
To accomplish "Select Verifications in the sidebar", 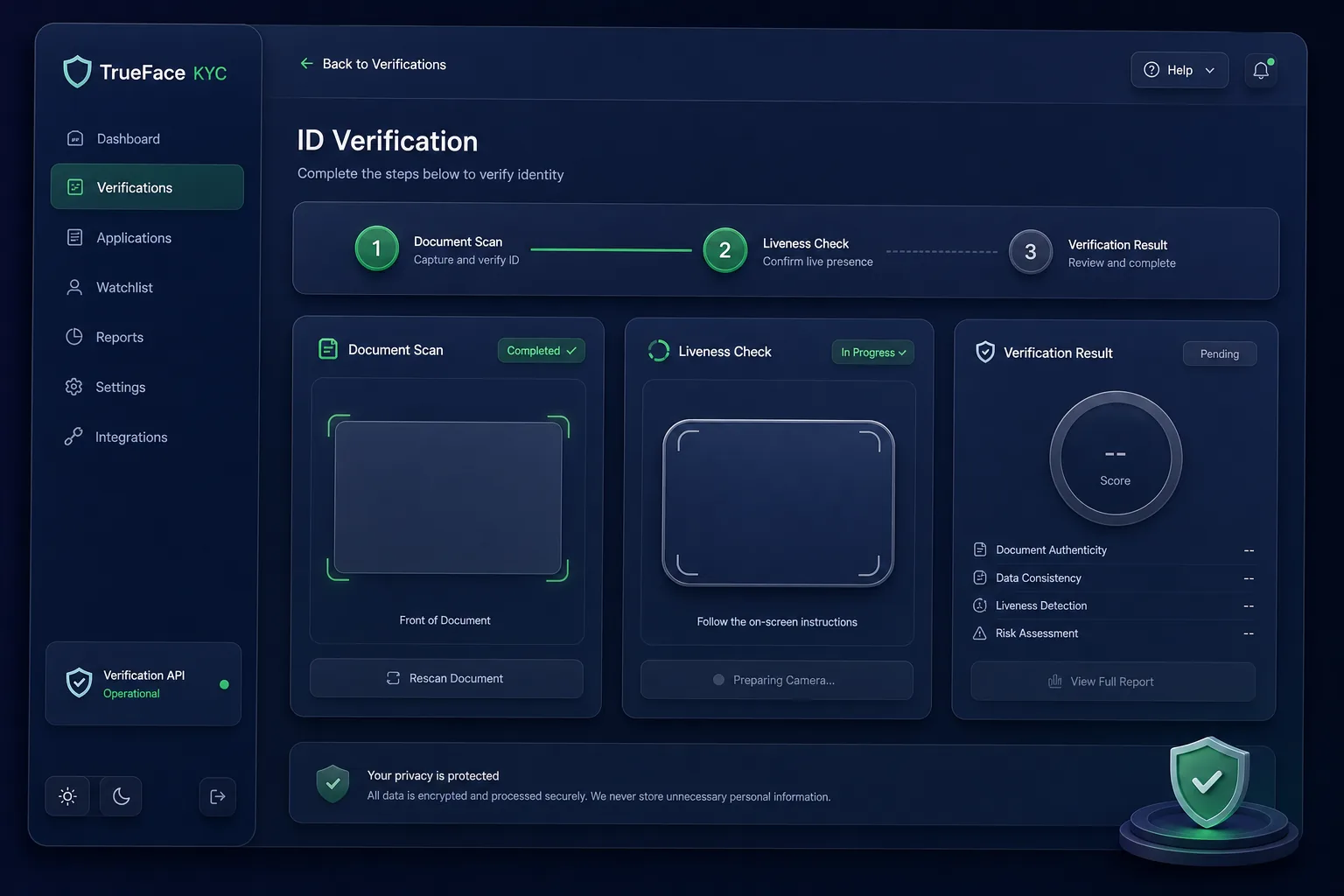I will coord(147,187).
